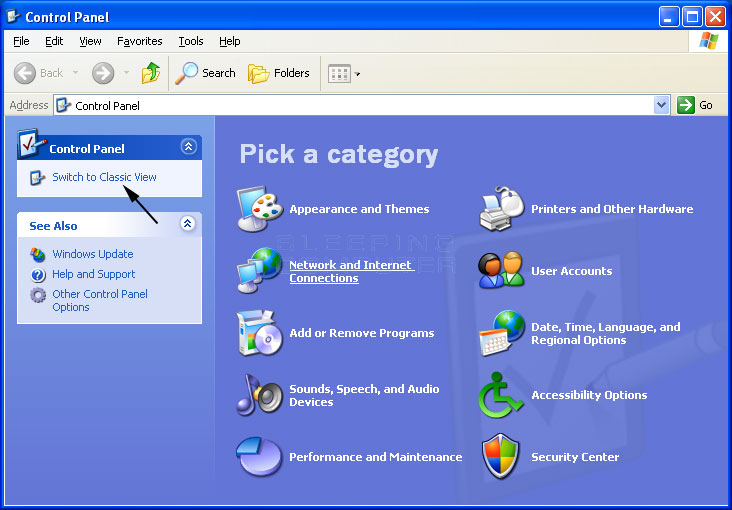Screen dimensions: 732x510
Task: Minimize the Control Panel window
Action: [669, 17]
